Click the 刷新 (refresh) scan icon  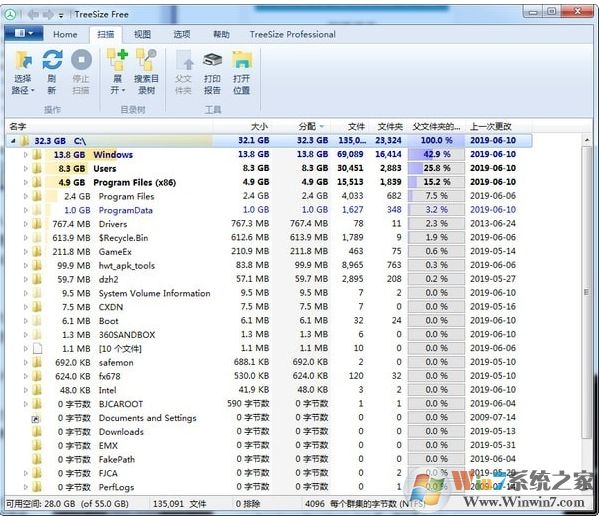point(51,60)
